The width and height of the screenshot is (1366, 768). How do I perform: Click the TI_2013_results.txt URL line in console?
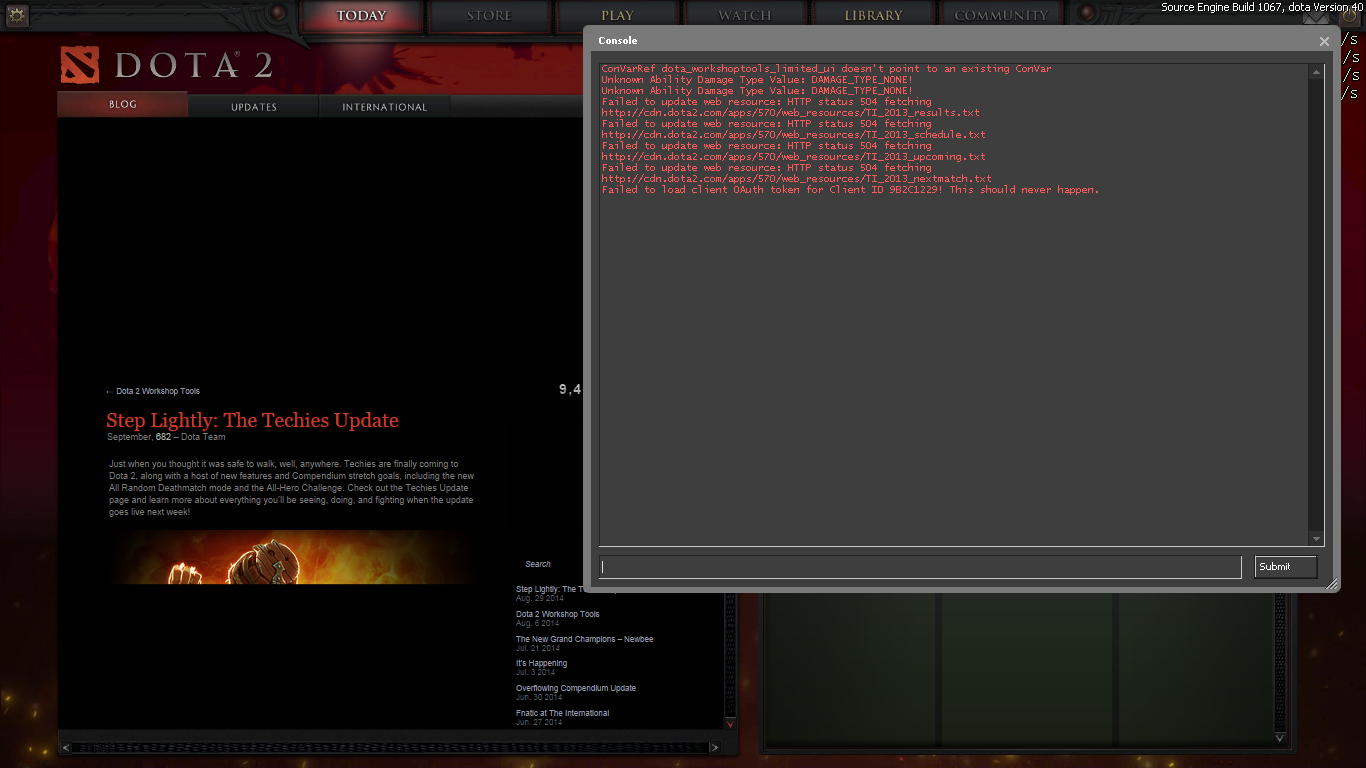tap(790, 113)
